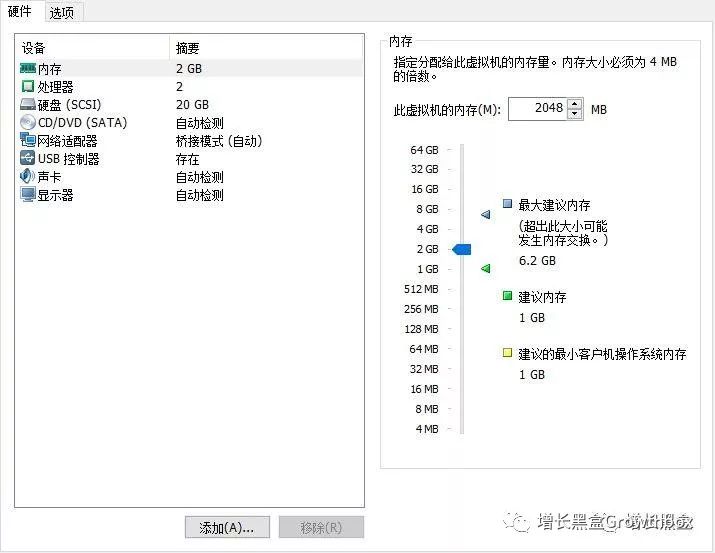Click the memory value field showing 2048
Screen dimensions: 715x553
pyautogui.click(x=538, y=109)
